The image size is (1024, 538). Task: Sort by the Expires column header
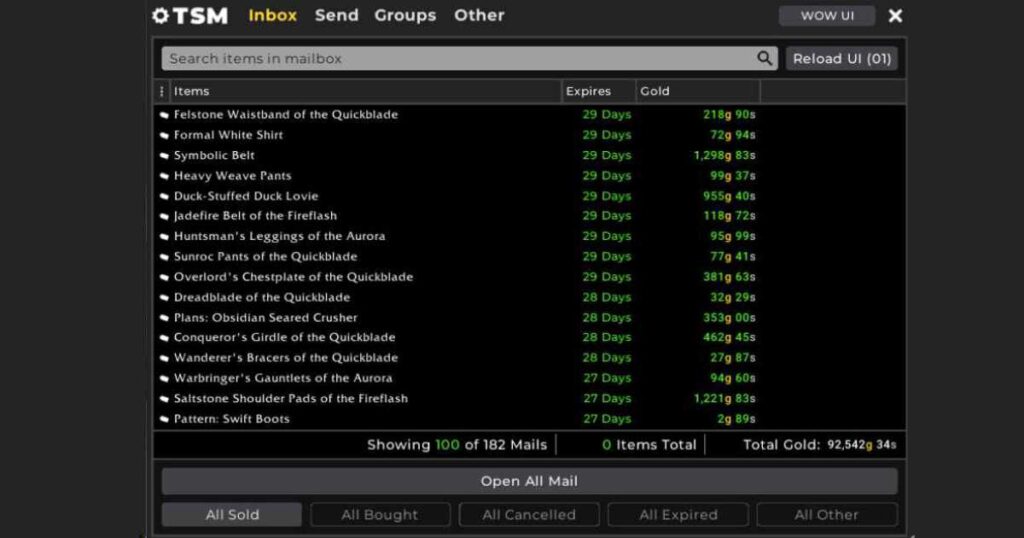tap(588, 91)
